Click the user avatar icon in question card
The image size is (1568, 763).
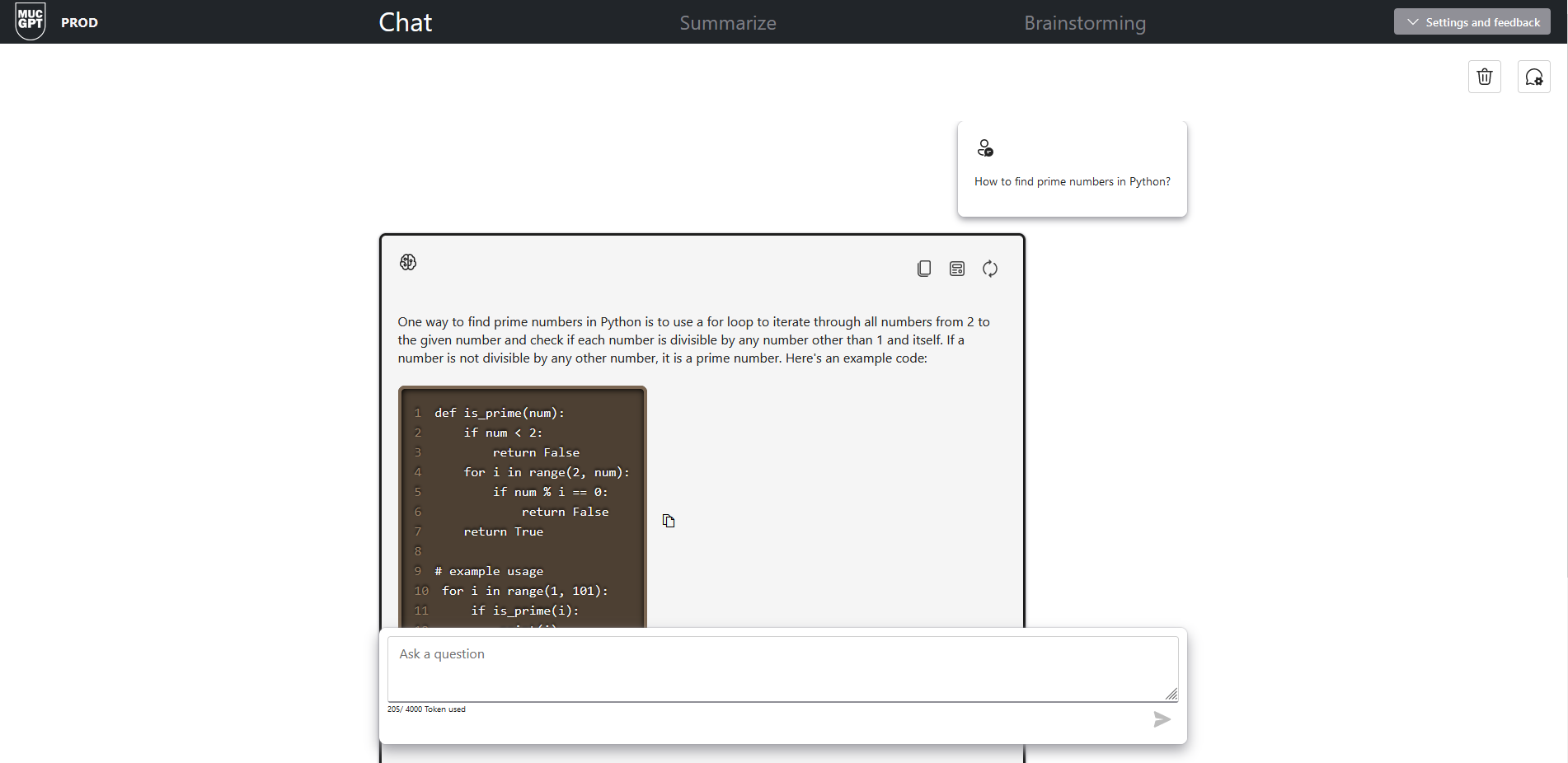[x=985, y=148]
